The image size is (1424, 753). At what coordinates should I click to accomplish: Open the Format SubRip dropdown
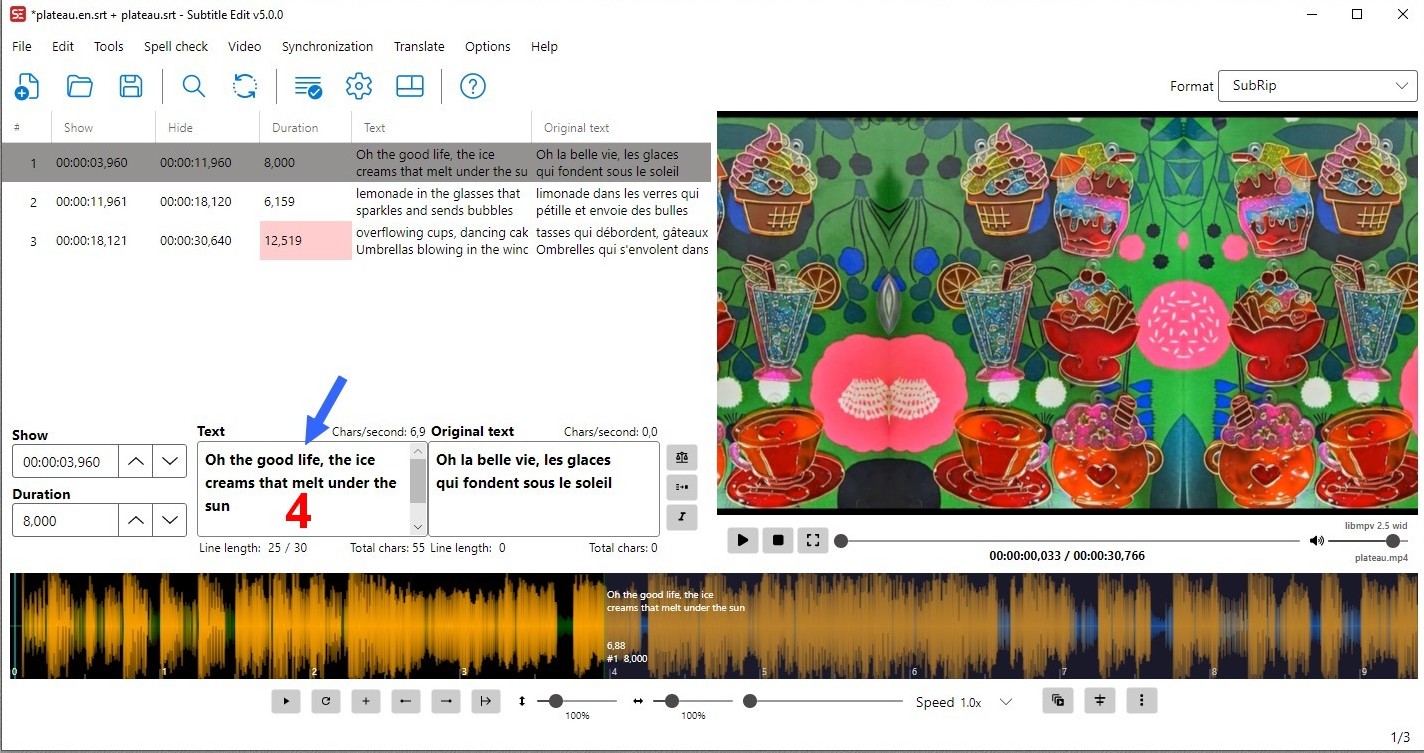click(x=1317, y=86)
